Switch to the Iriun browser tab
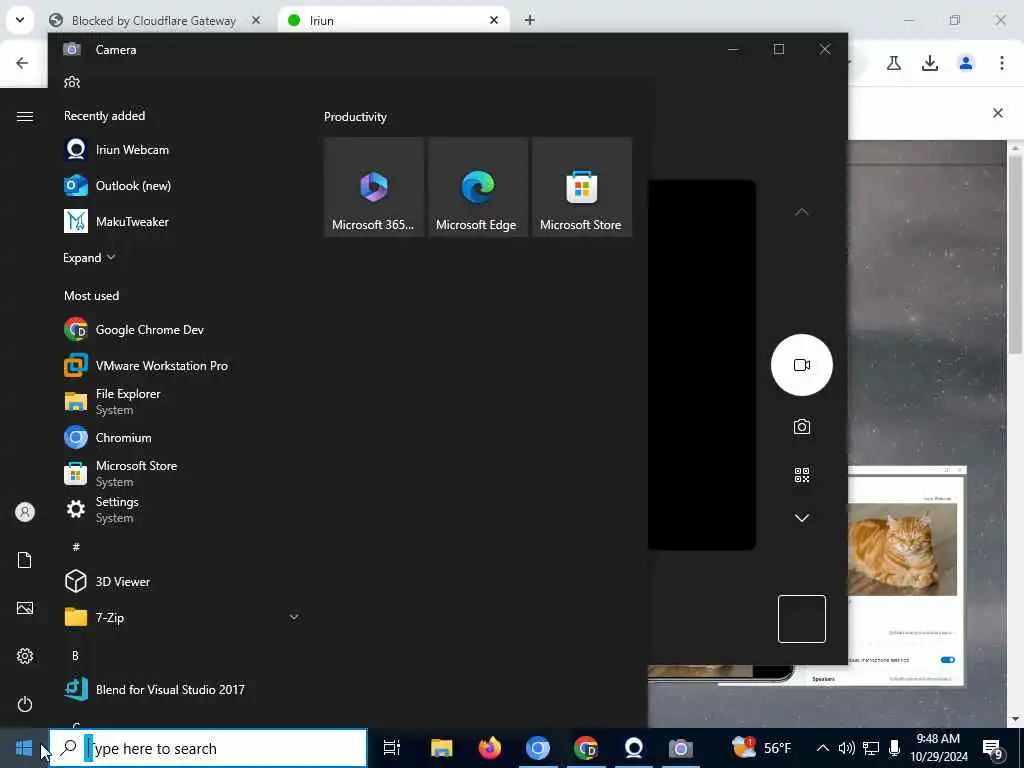The image size is (1024, 768). pyautogui.click(x=393, y=20)
